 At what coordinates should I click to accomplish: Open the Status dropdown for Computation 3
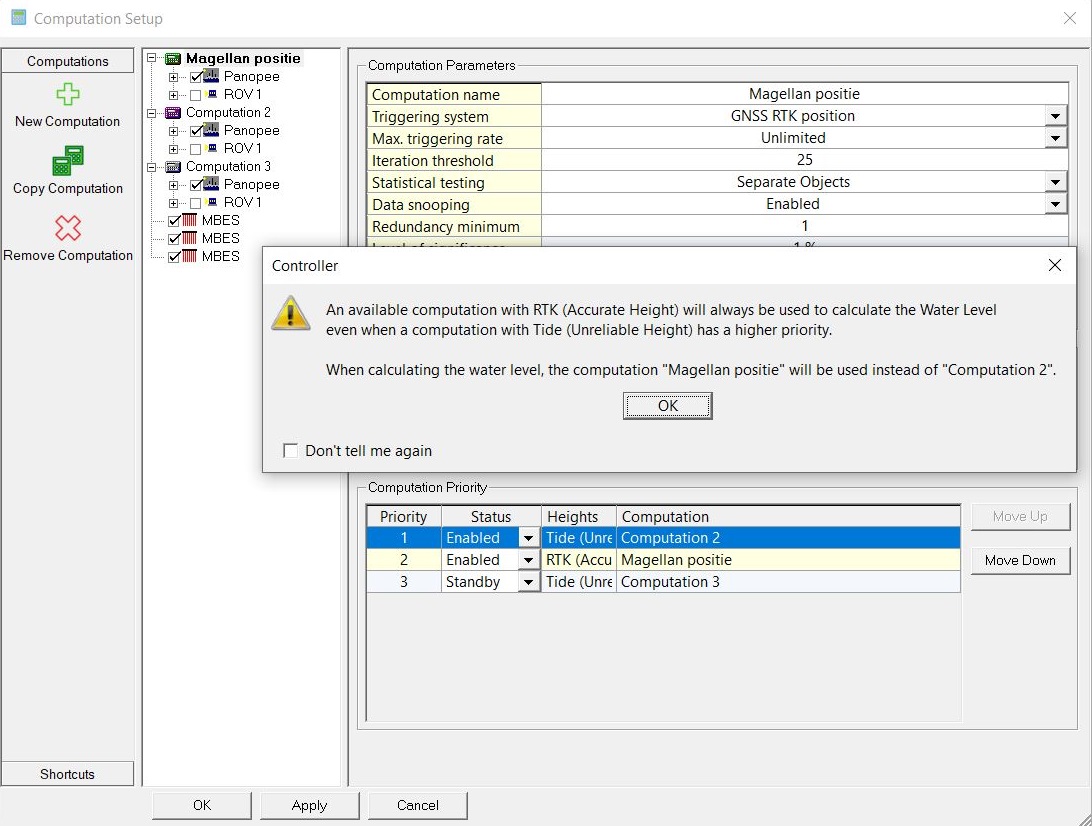point(529,582)
